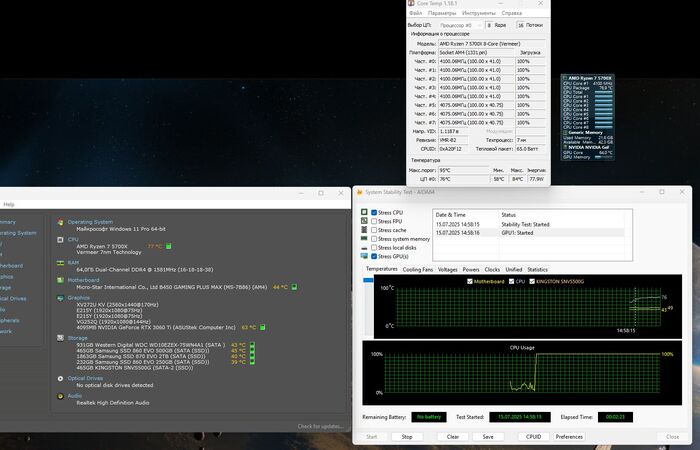Image resolution: width=700 pixels, height=450 pixels.
Task: Click the Storage section icon
Action: 60,338
